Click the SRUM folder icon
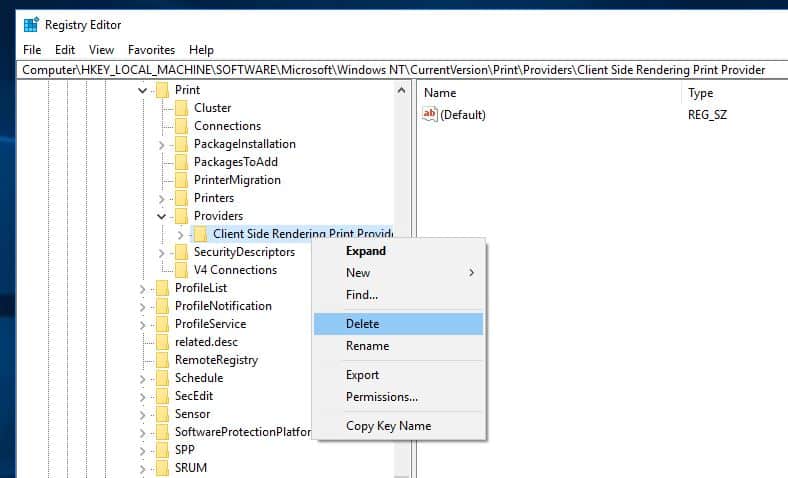Viewport: 788px width, 478px height. click(x=162, y=468)
